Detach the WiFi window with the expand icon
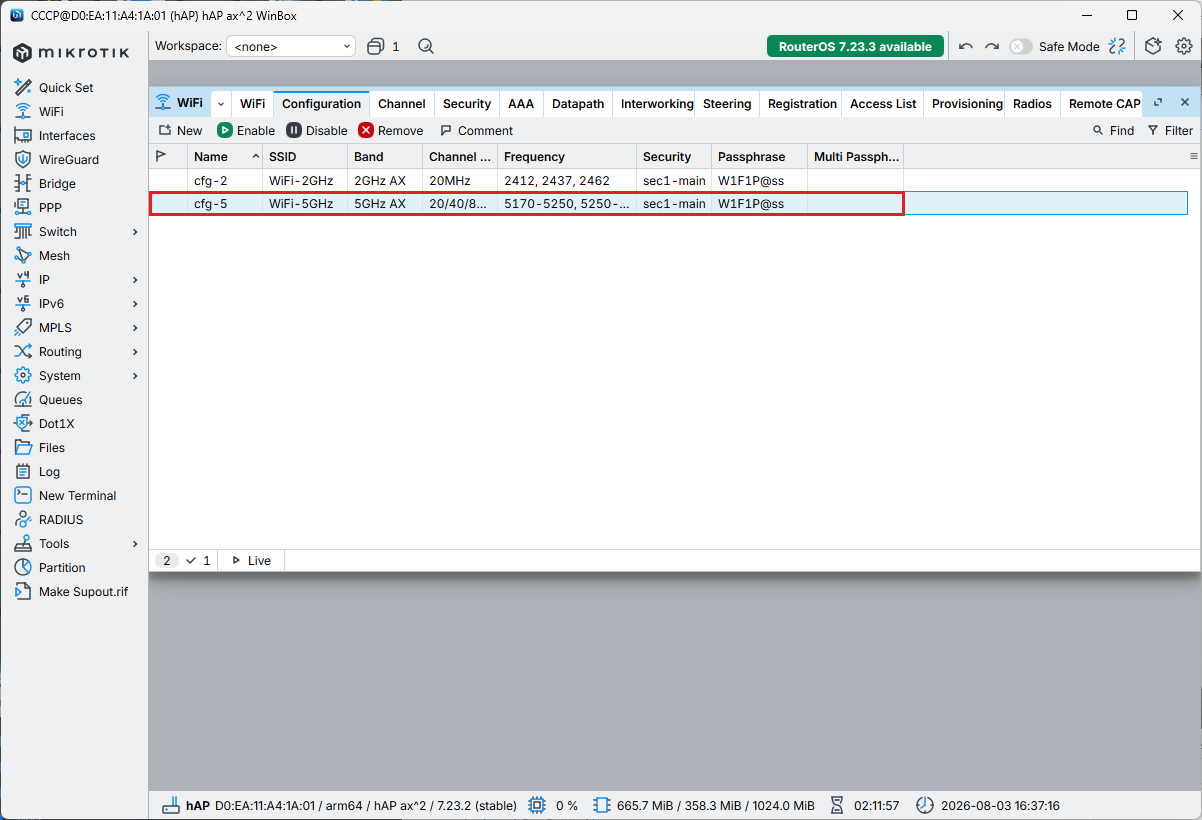Screen dimensions: 1202x820 coord(1158,102)
